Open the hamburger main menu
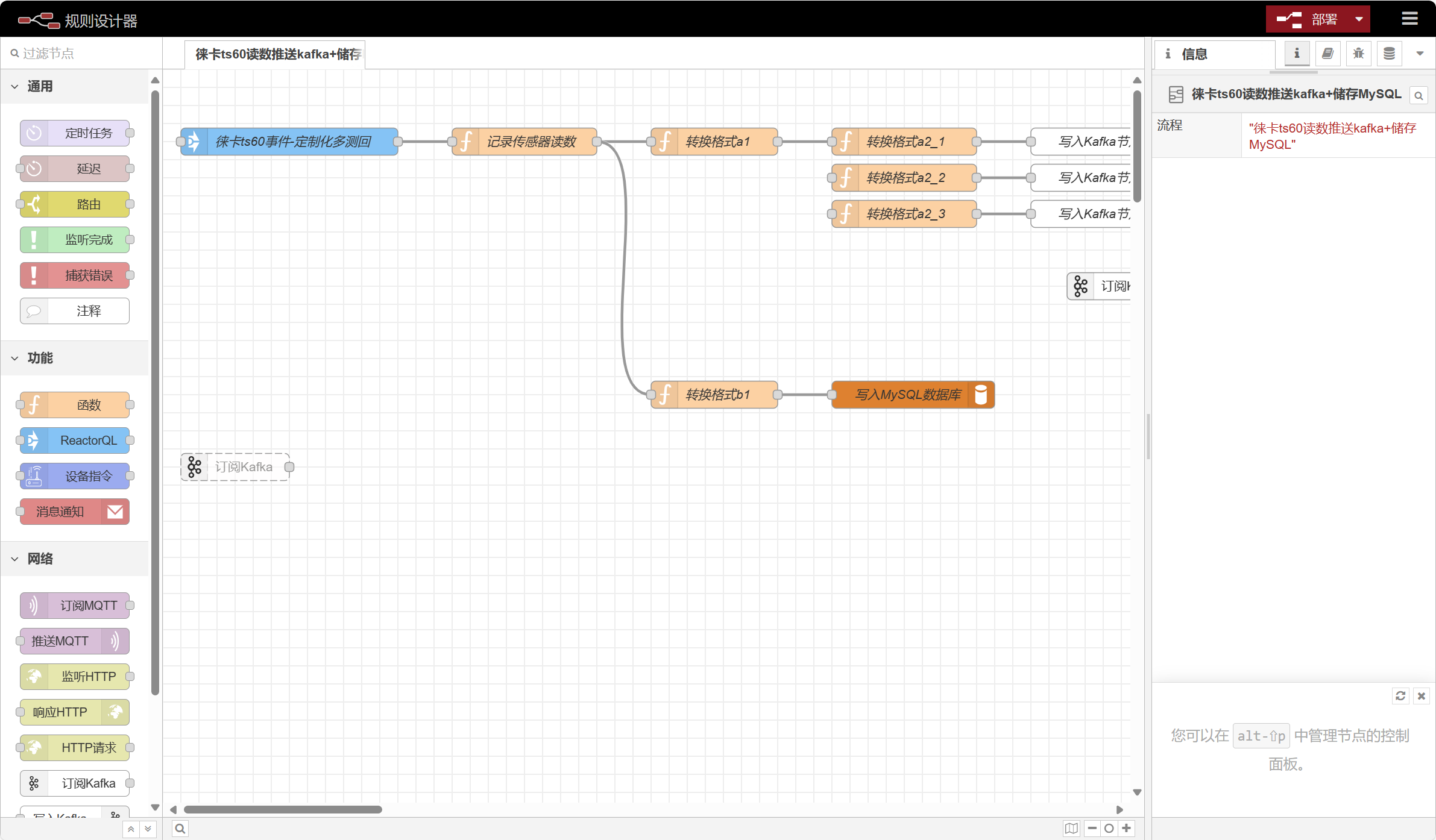The image size is (1436, 840). (x=1409, y=19)
